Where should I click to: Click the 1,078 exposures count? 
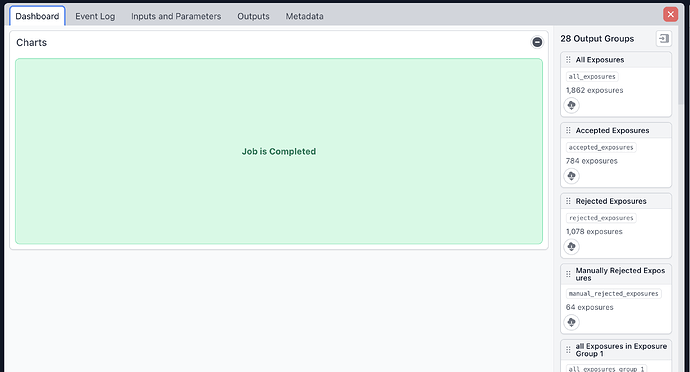tap(594, 232)
